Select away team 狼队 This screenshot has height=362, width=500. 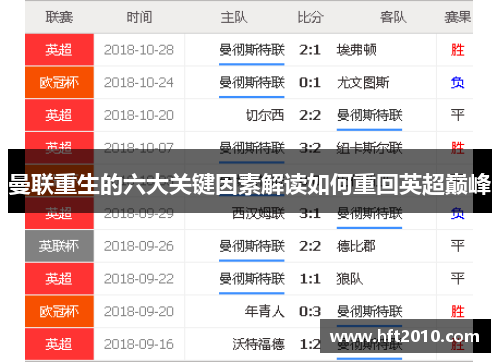[350, 279]
